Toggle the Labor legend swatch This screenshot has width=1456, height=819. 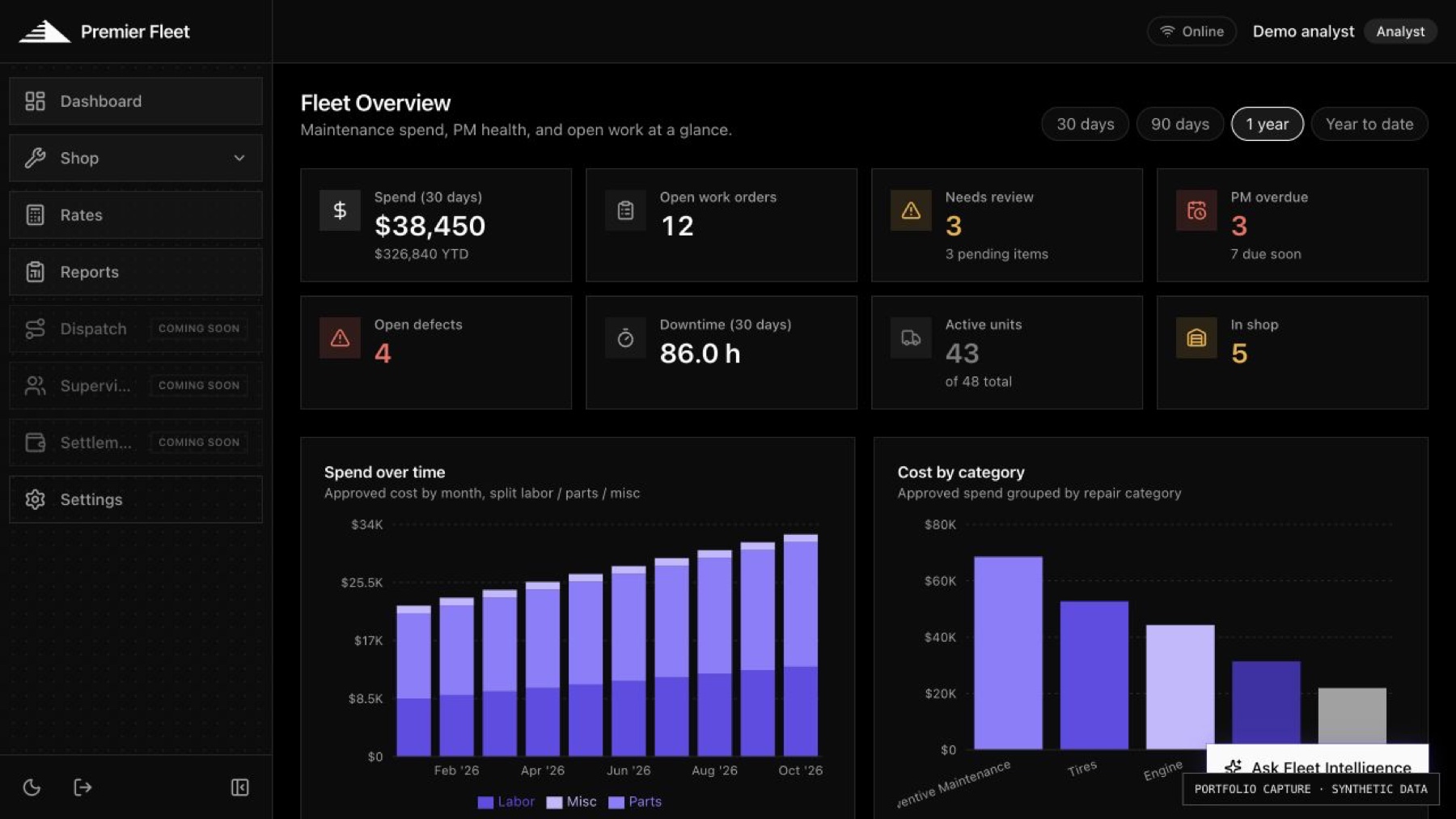(485, 802)
